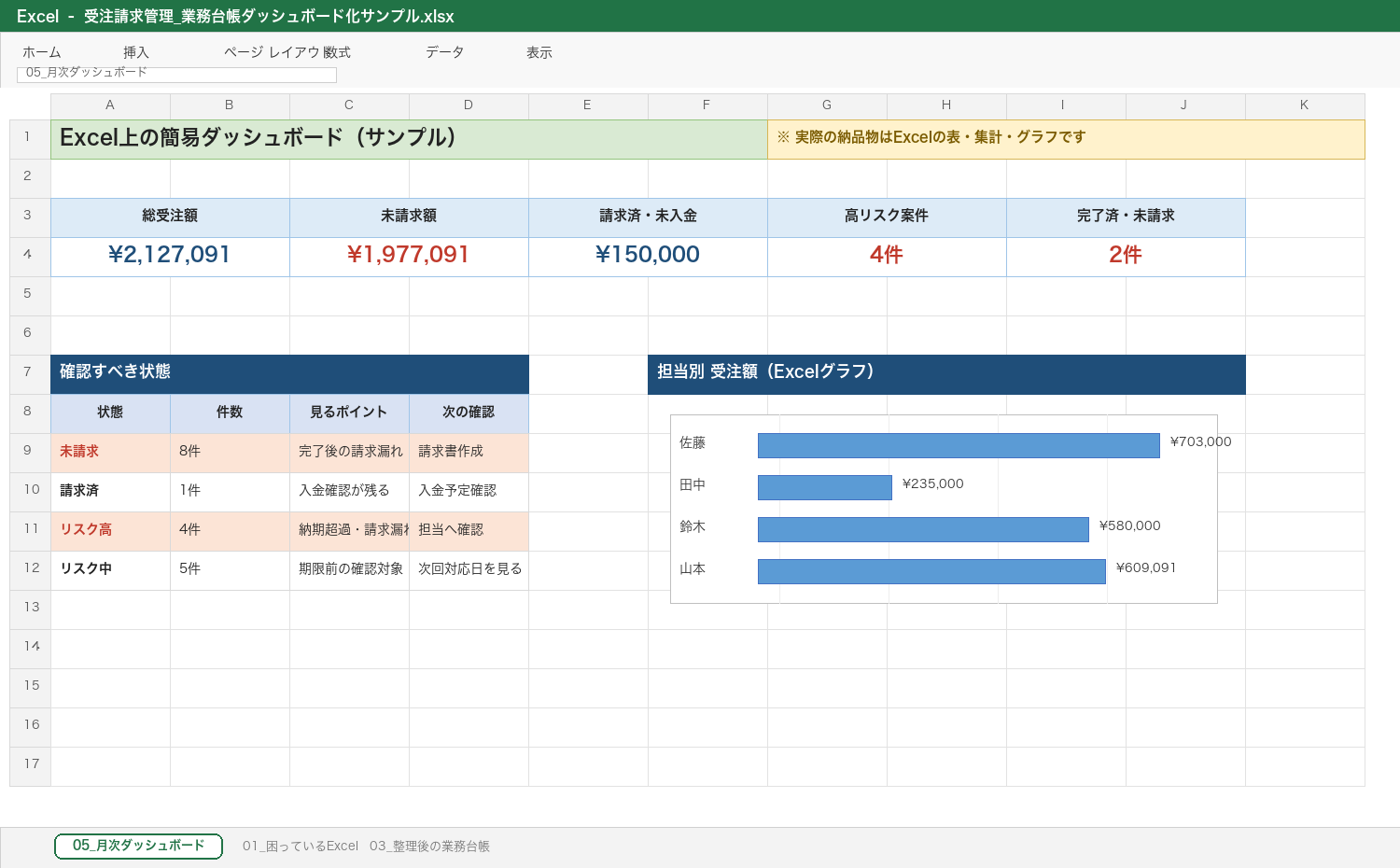Viewport: 1400px width, 868px height.
Task: Select the 05_月次ダッシュボード sheet tab
Action: (138, 846)
